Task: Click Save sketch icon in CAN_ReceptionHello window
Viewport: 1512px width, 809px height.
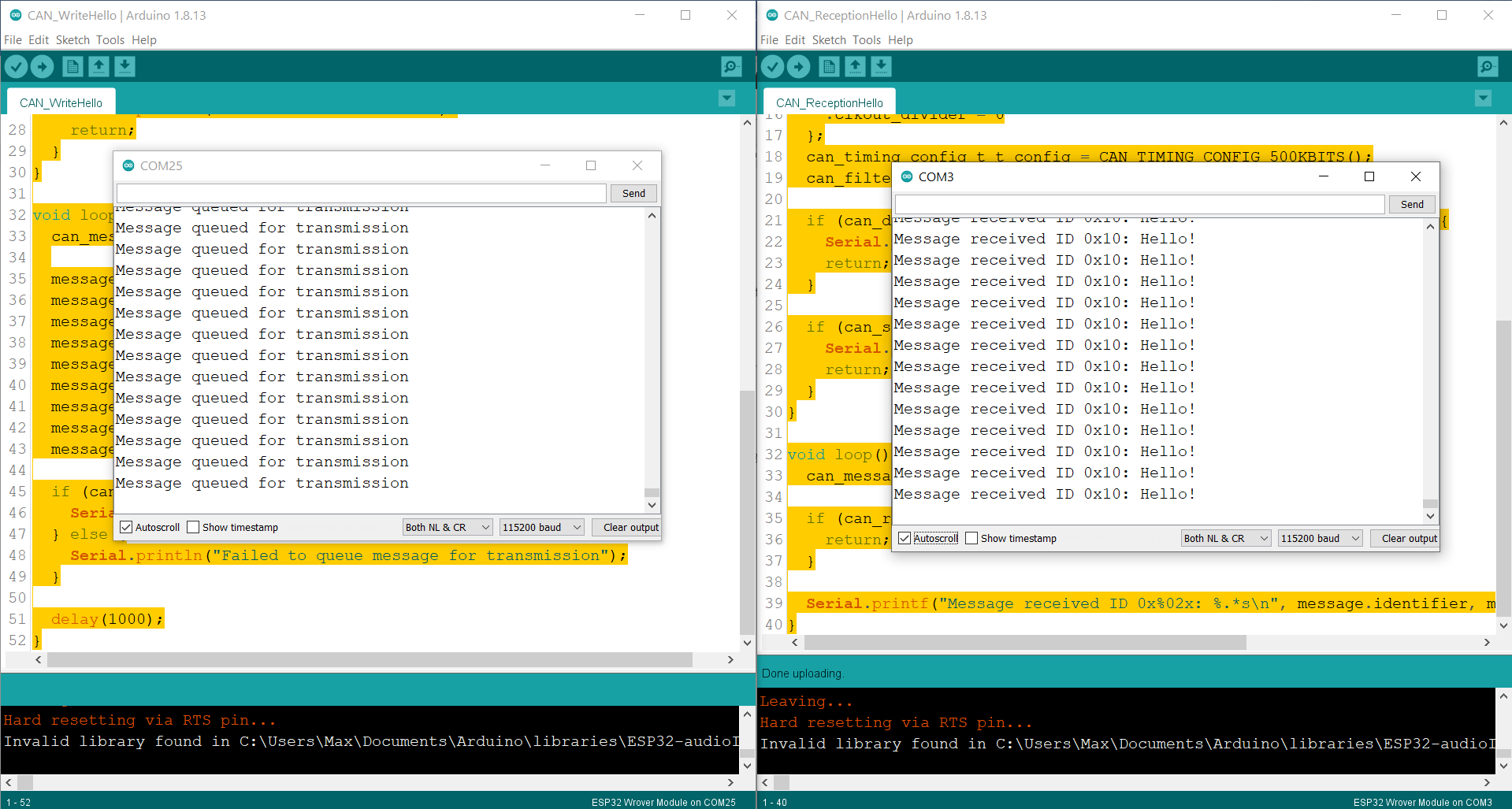Action: (881, 67)
